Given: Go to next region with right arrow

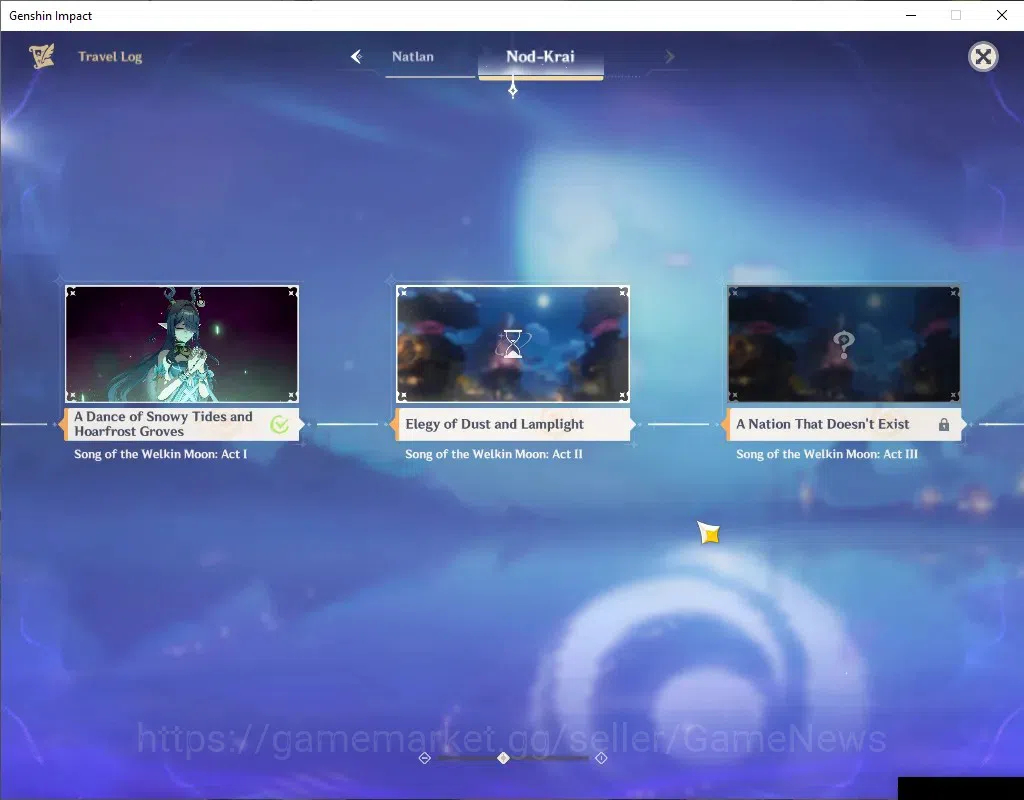Looking at the screenshot, I should (x=669, y=57).
